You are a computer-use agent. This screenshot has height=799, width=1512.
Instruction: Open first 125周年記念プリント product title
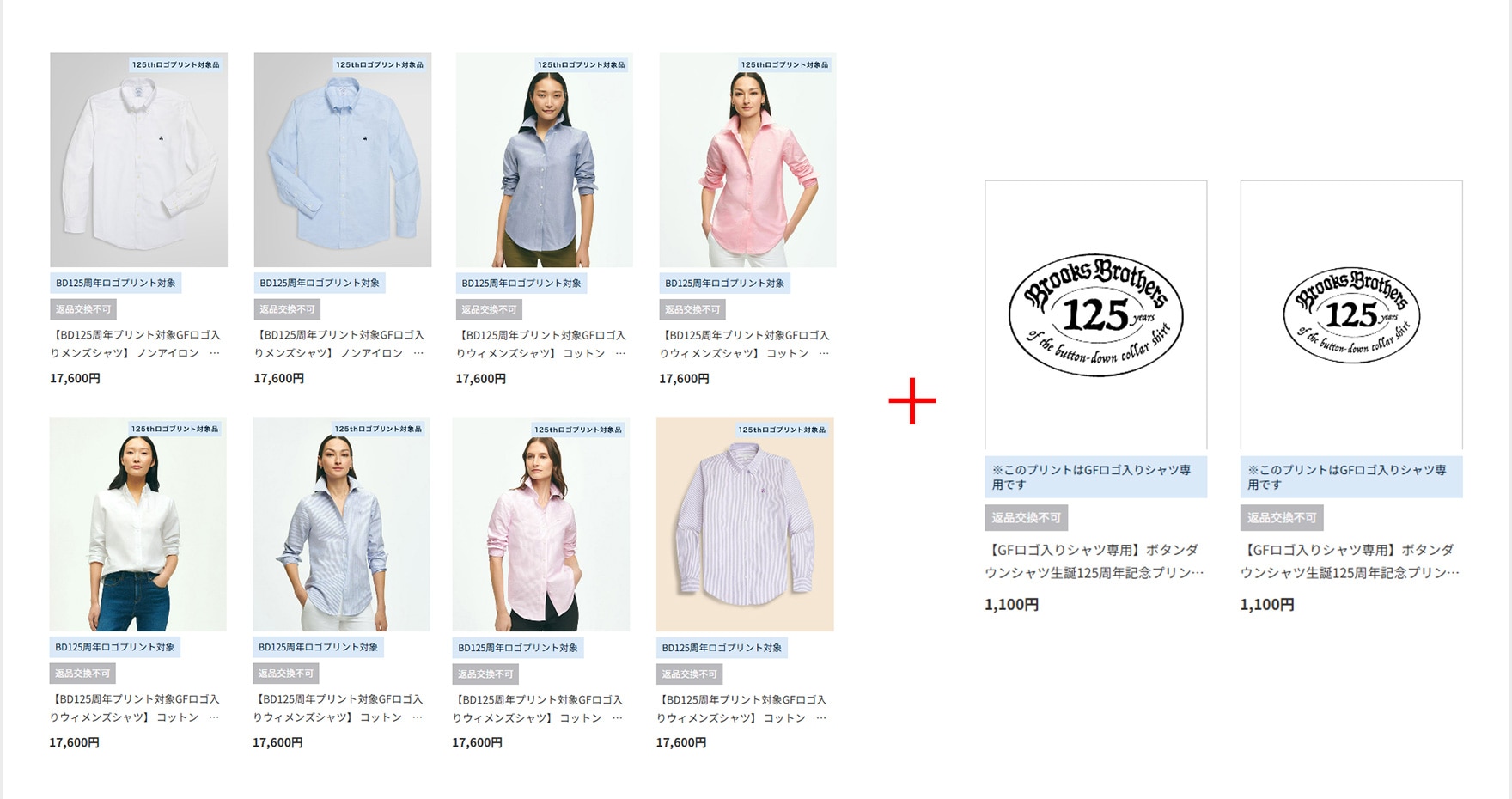[1094, 561]
